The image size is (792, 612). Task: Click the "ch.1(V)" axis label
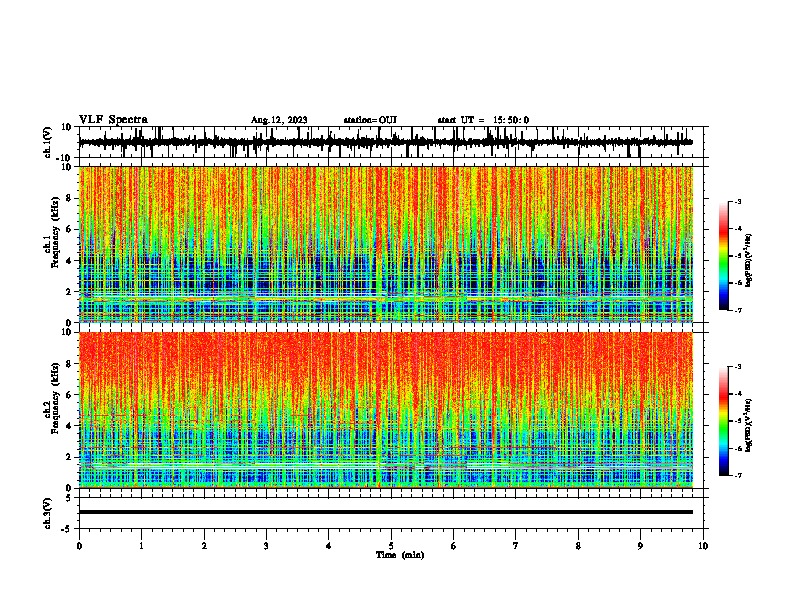tap(48, 142)
